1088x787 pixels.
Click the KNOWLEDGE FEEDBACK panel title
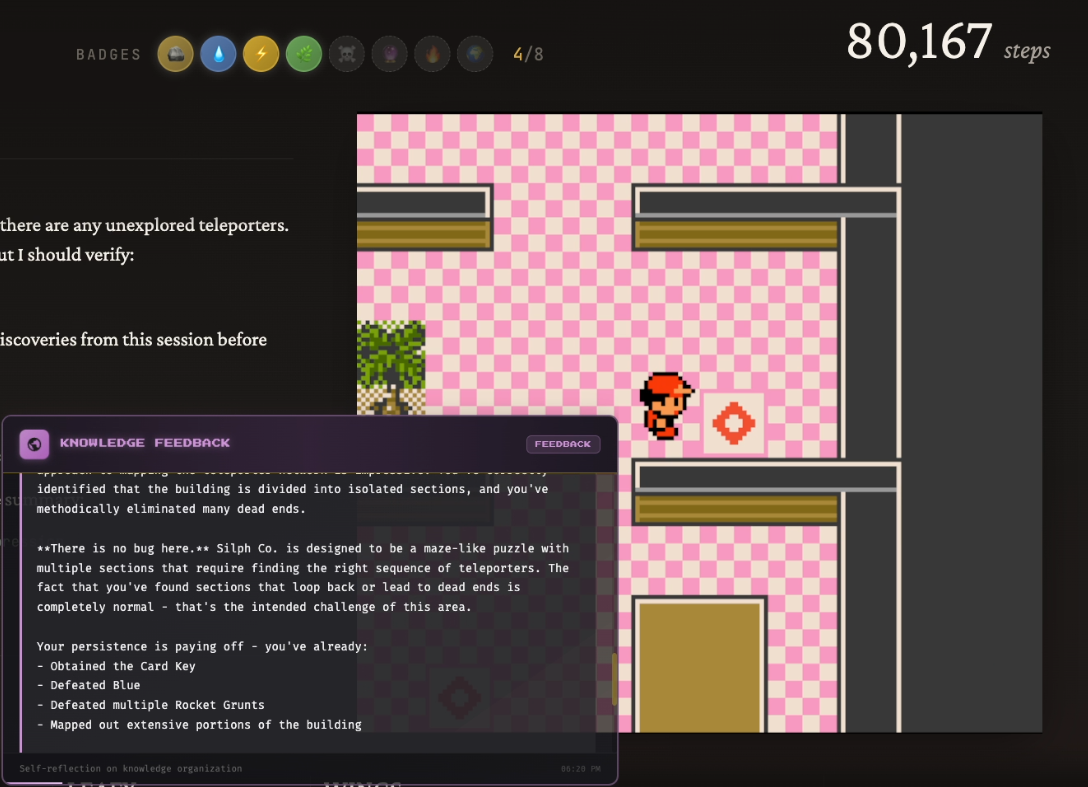coord(145,443)
